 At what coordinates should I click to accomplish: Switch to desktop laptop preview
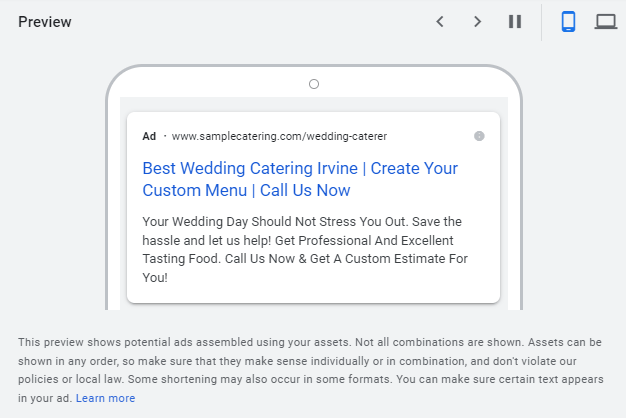coord(606,22)
